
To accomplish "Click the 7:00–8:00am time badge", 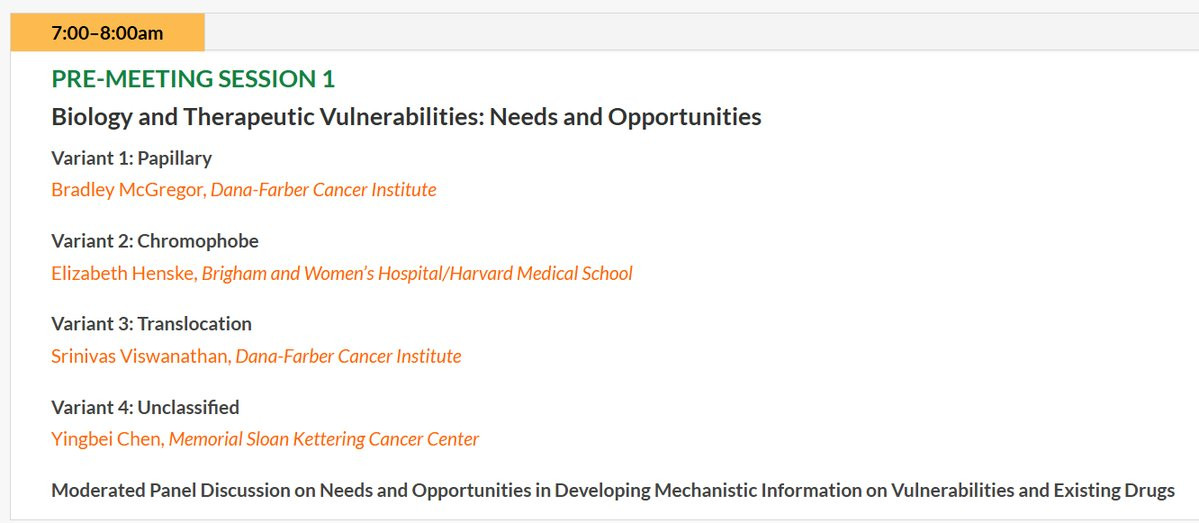I will [107, 33].
